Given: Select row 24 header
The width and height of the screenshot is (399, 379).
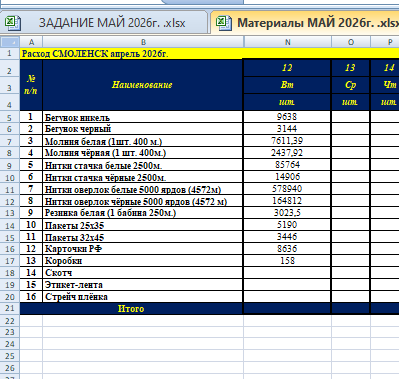Looking at the screenshot, I should click(10, 344).
